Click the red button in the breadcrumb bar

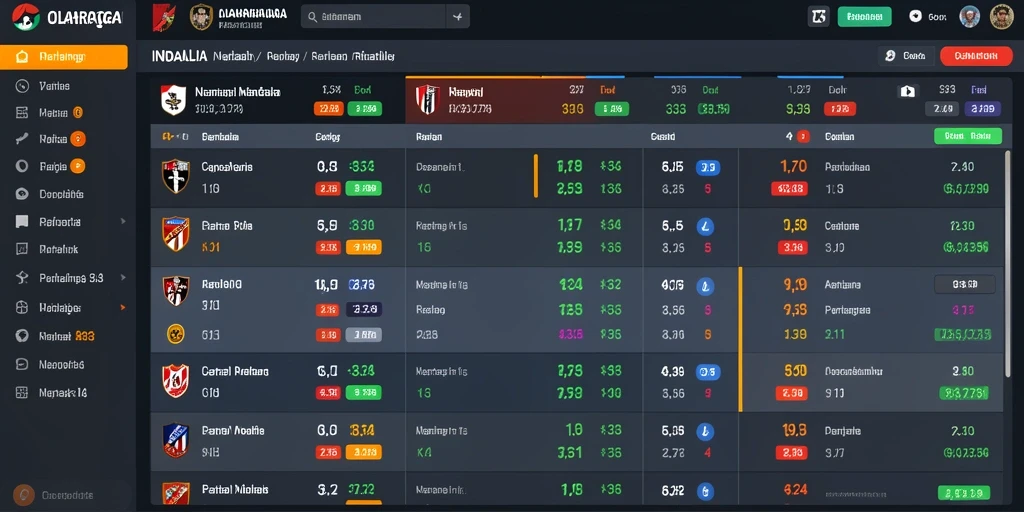tap(976, 56)
